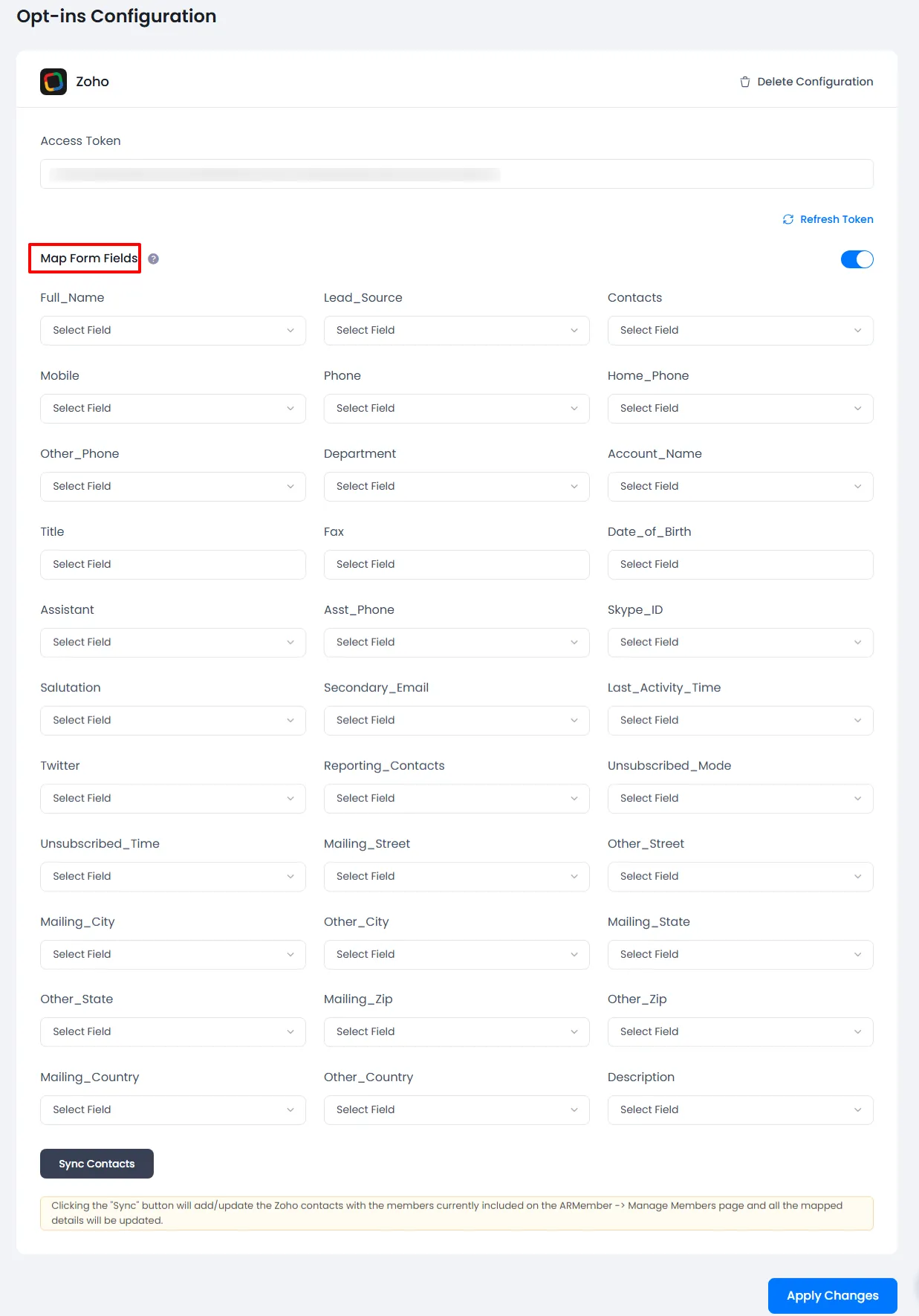
Task: Click the Apply Changes button
Action: [x=832, y=1295]
